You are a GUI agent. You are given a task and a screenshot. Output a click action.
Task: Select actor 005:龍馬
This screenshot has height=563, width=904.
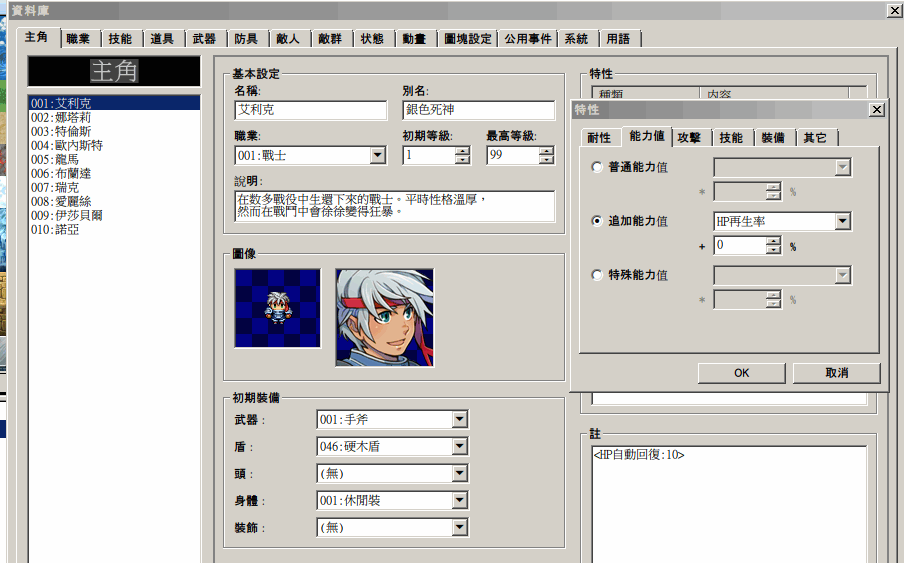(x=114, y=160)
